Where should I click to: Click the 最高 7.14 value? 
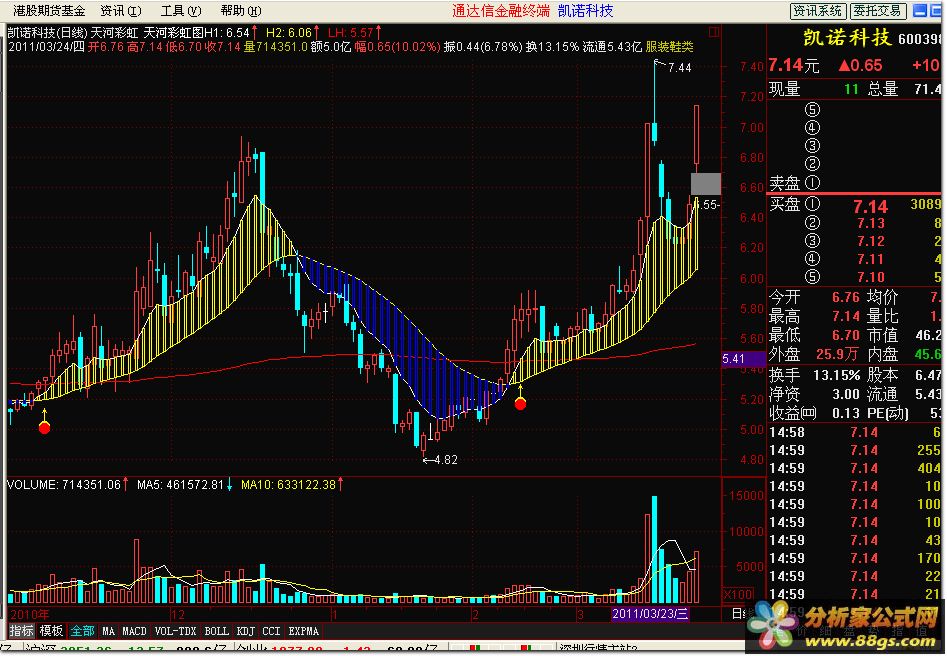846,316
